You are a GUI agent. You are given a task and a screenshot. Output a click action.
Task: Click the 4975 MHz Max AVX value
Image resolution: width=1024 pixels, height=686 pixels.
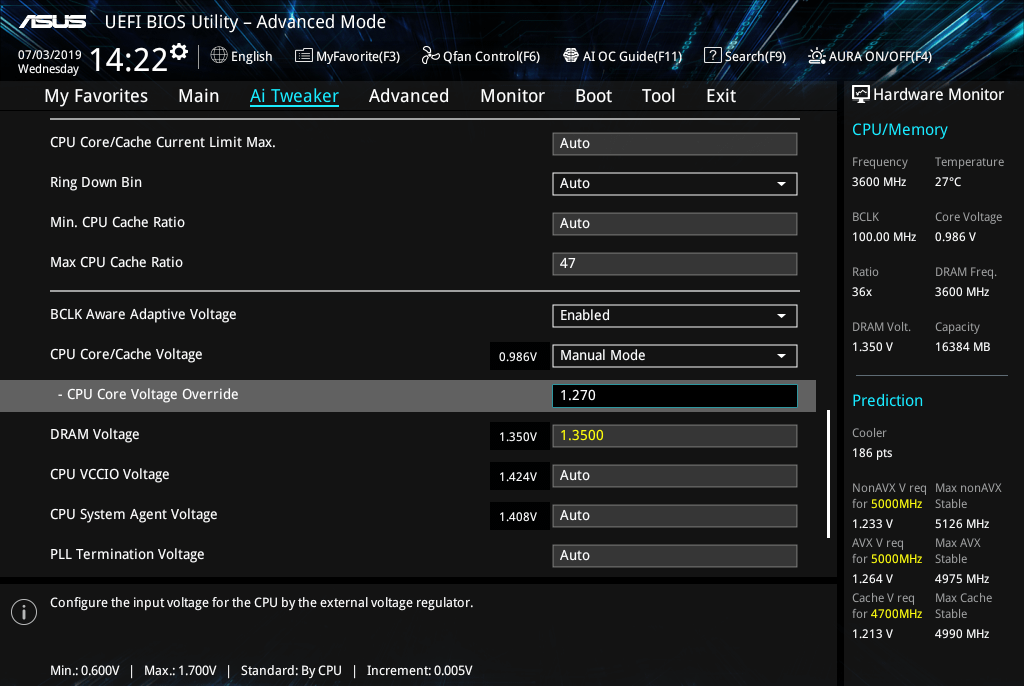click(962, 579)
